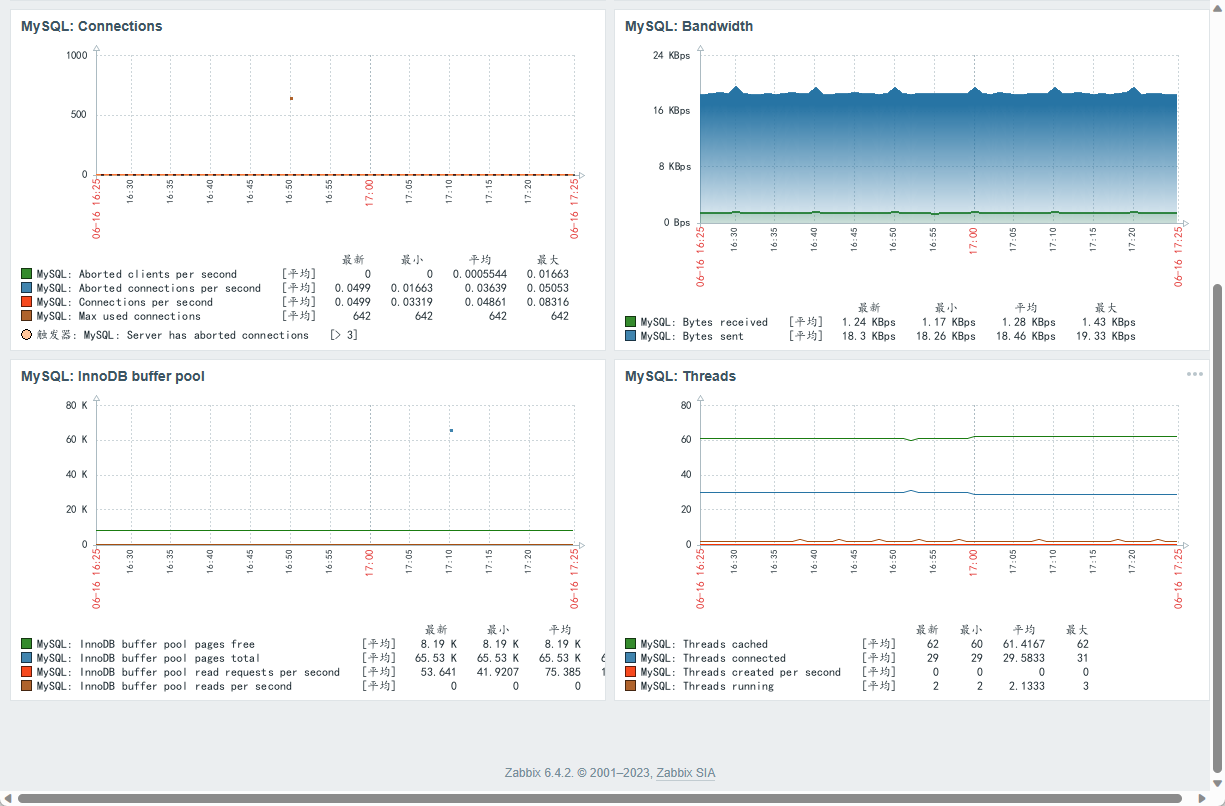Click the InnoDB buffer pool reads per second label
1225x806 pixels.
[x=165, y=686]
